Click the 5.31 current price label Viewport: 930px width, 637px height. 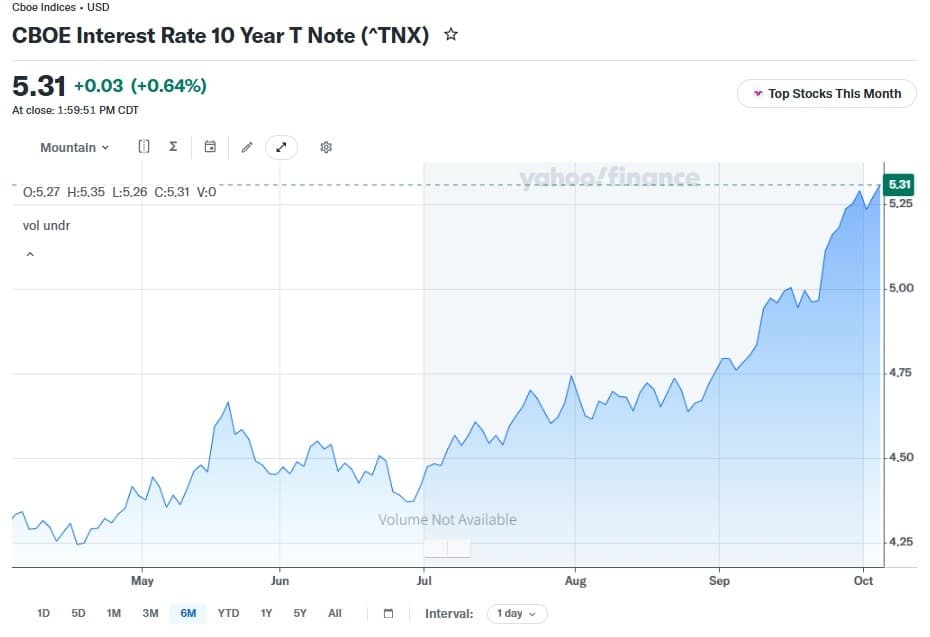click(x=899, y=184)
